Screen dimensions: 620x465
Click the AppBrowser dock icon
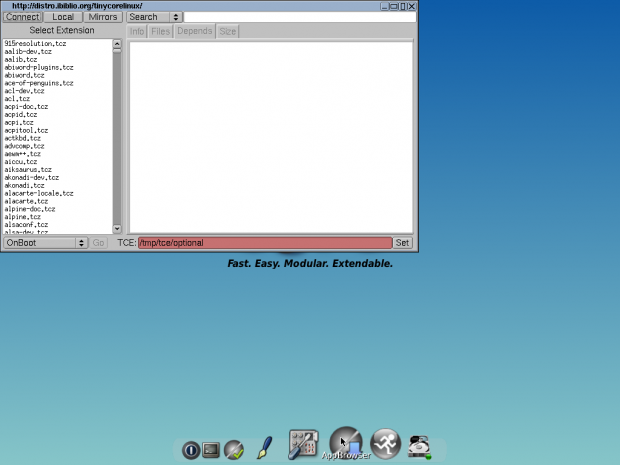(x=346, y=443)
